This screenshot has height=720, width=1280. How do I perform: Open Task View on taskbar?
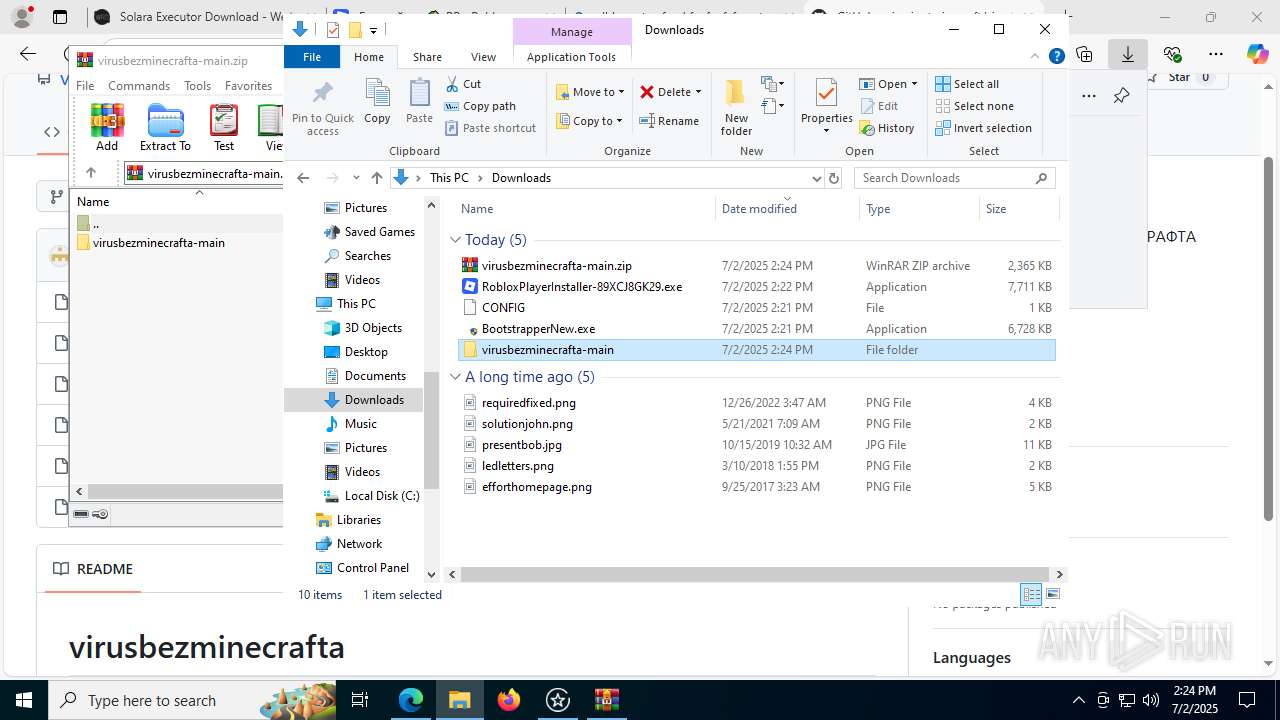click(361, 700)
